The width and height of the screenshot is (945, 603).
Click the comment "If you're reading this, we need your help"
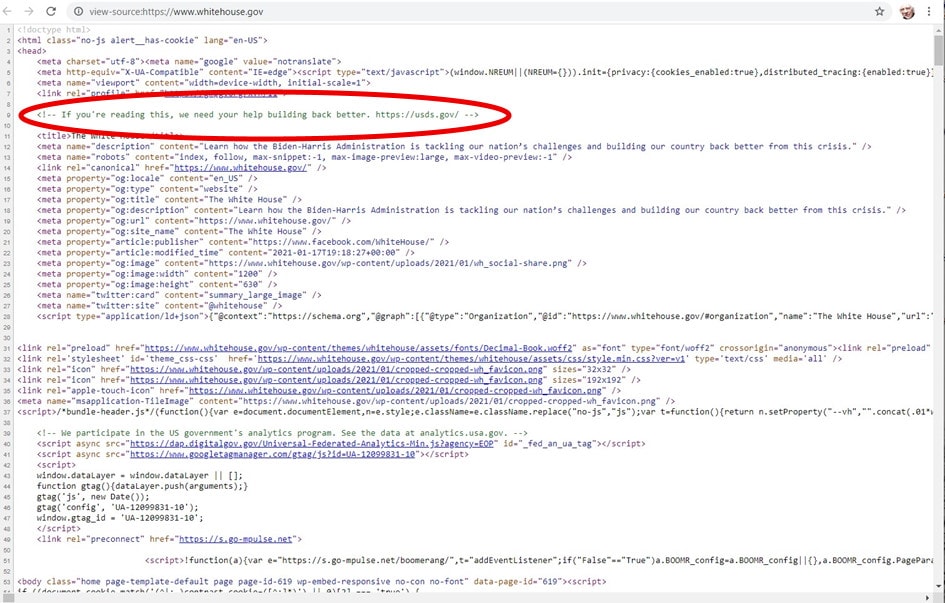pos(258,114)
